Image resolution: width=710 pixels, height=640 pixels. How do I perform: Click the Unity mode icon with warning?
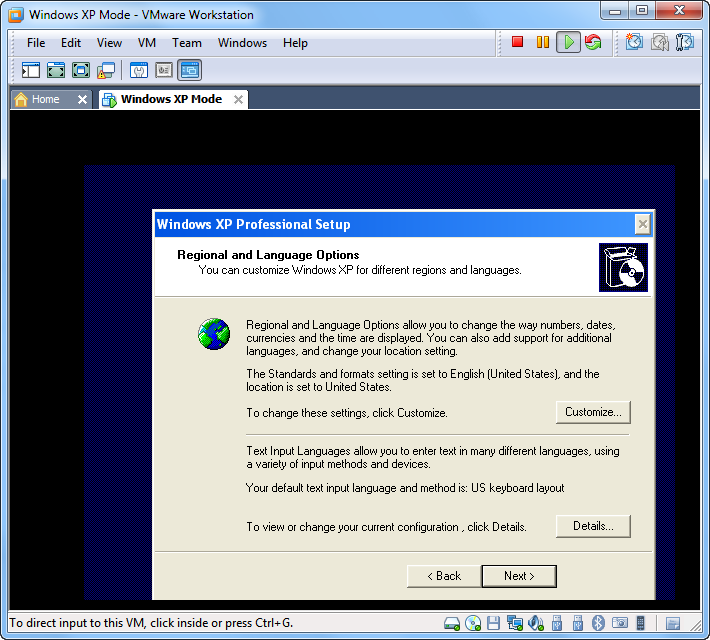[x=106, y=70]
